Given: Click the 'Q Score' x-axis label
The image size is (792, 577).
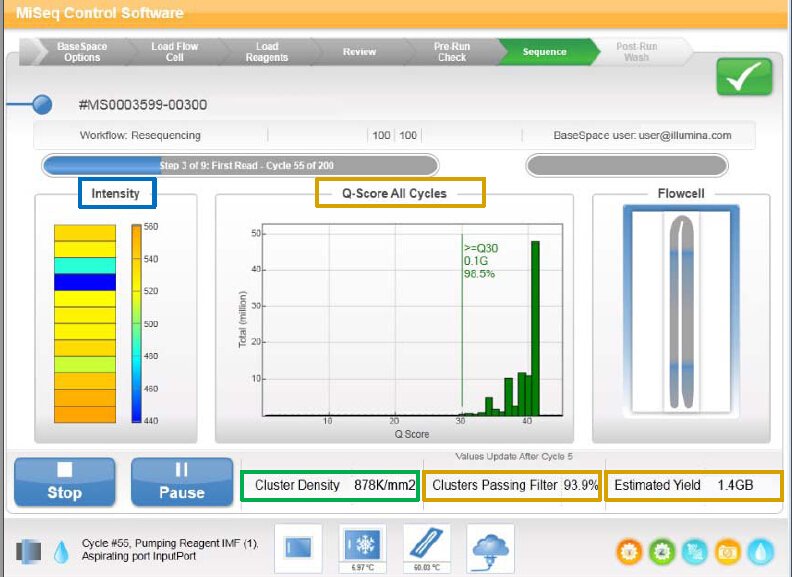Looking at the screenshot, I should pos(412,434).
